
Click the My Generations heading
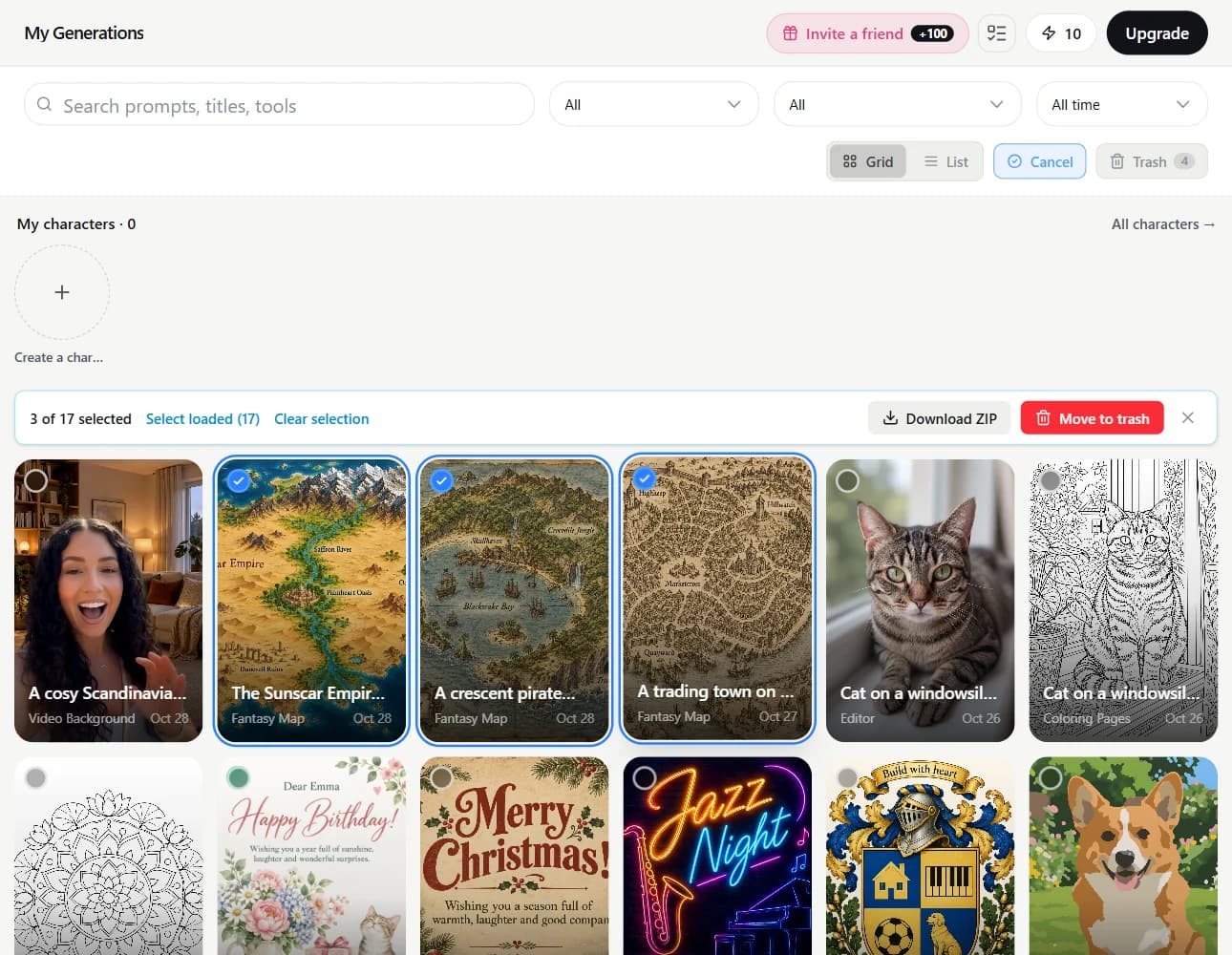point(84,33)
